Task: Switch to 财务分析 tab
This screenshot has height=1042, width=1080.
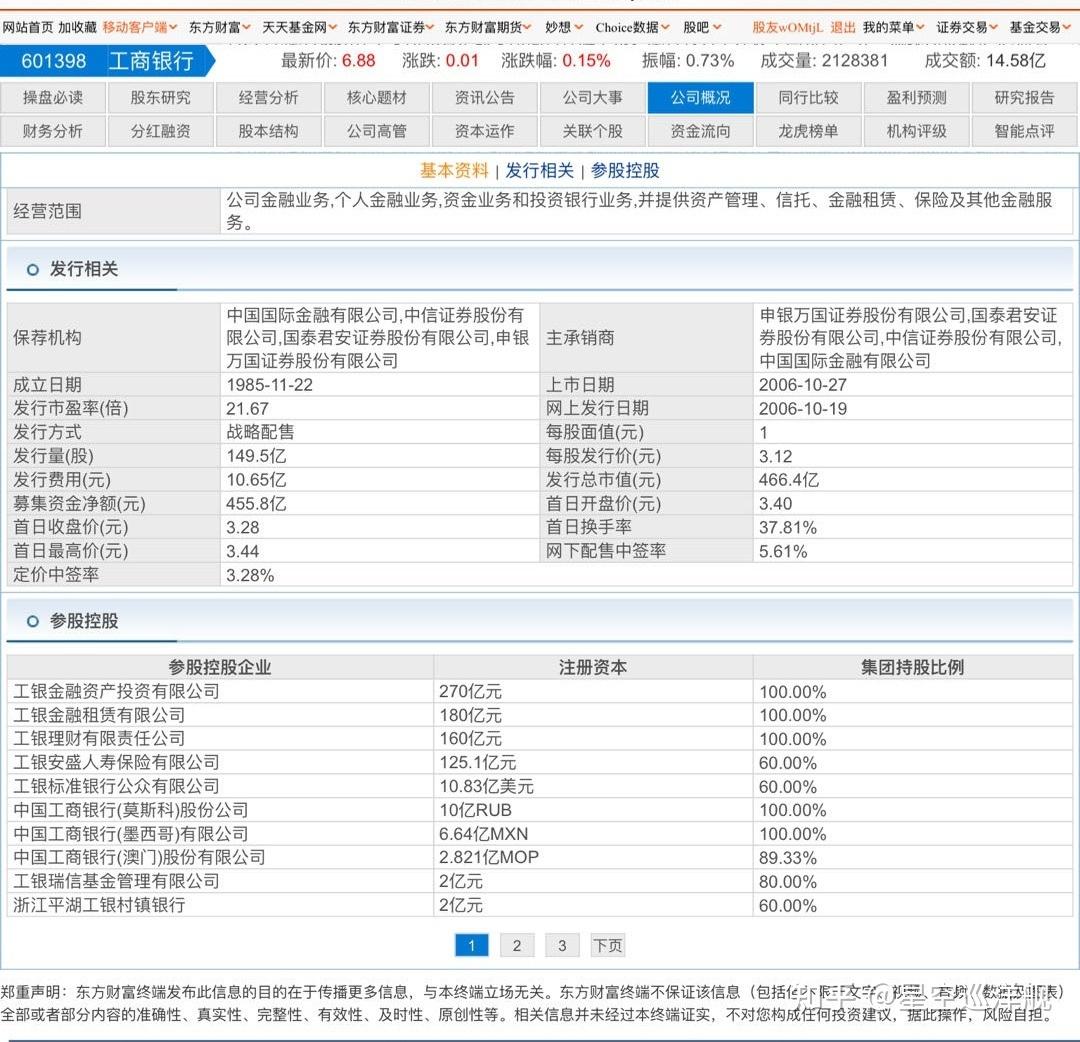Action: tap(53, 131)
